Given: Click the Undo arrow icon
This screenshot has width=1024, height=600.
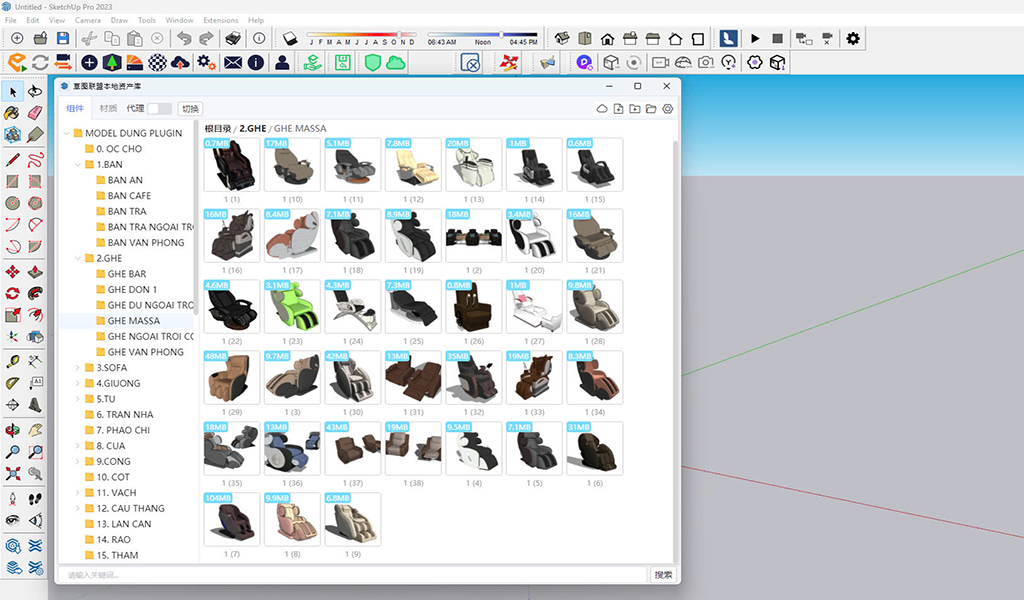Looking at the screenshot, I should (x=183, y=38).
